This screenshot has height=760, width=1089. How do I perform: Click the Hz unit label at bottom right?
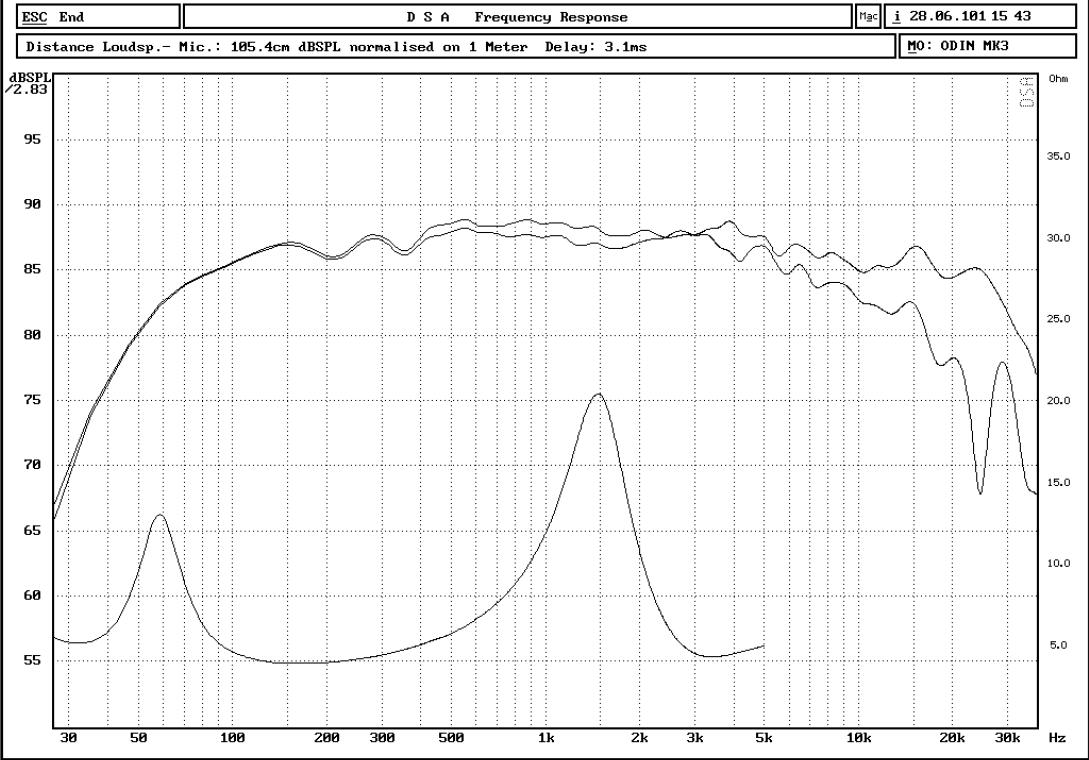tap(1057, 737)
